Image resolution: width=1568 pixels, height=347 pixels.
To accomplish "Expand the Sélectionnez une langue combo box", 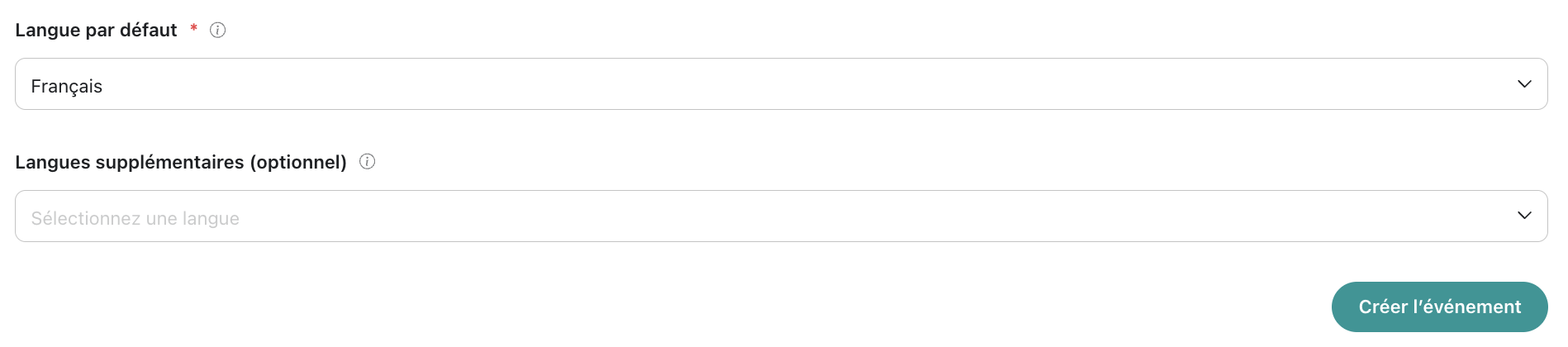I will click(781, 216).
